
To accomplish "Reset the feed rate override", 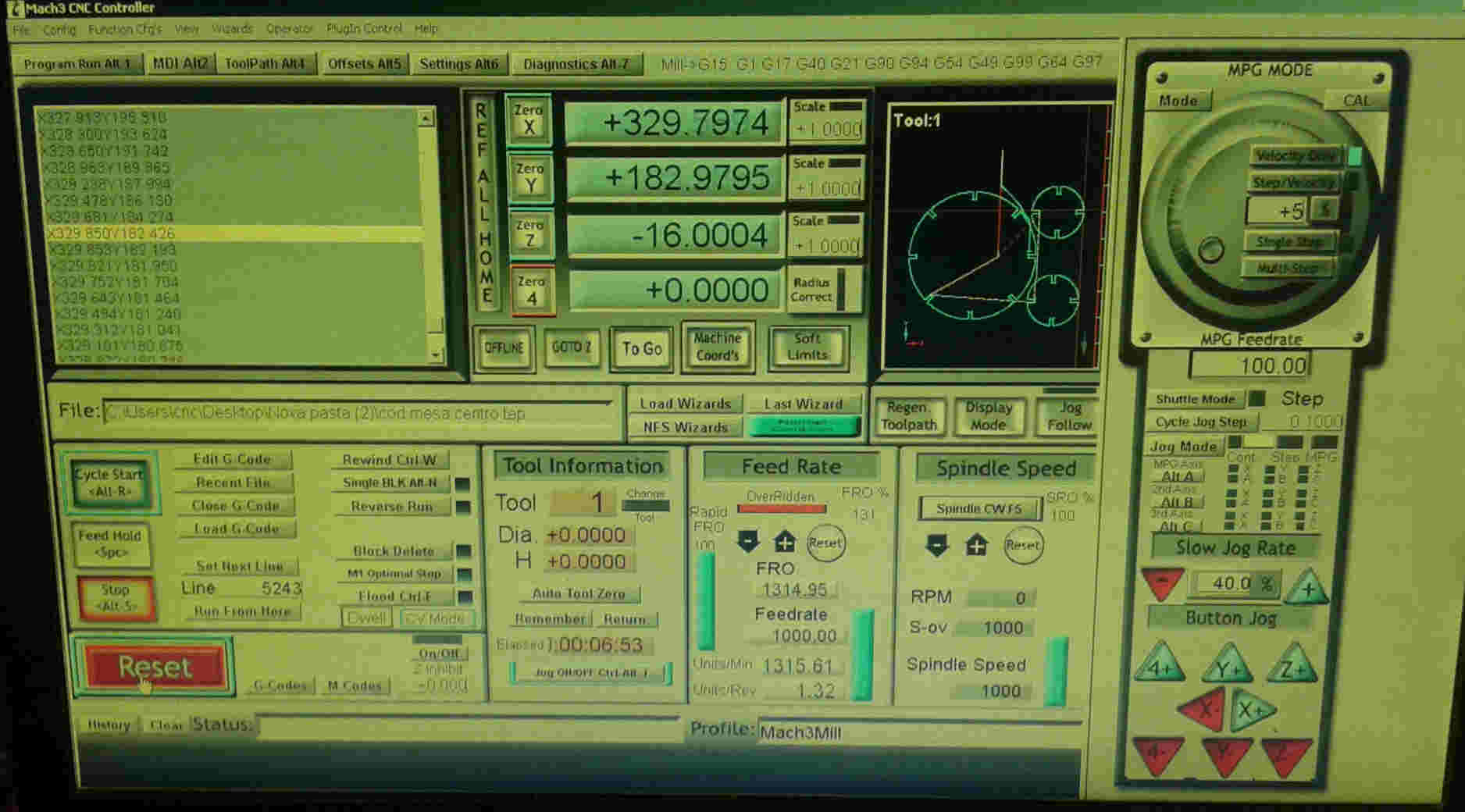I will coord(825,543).
